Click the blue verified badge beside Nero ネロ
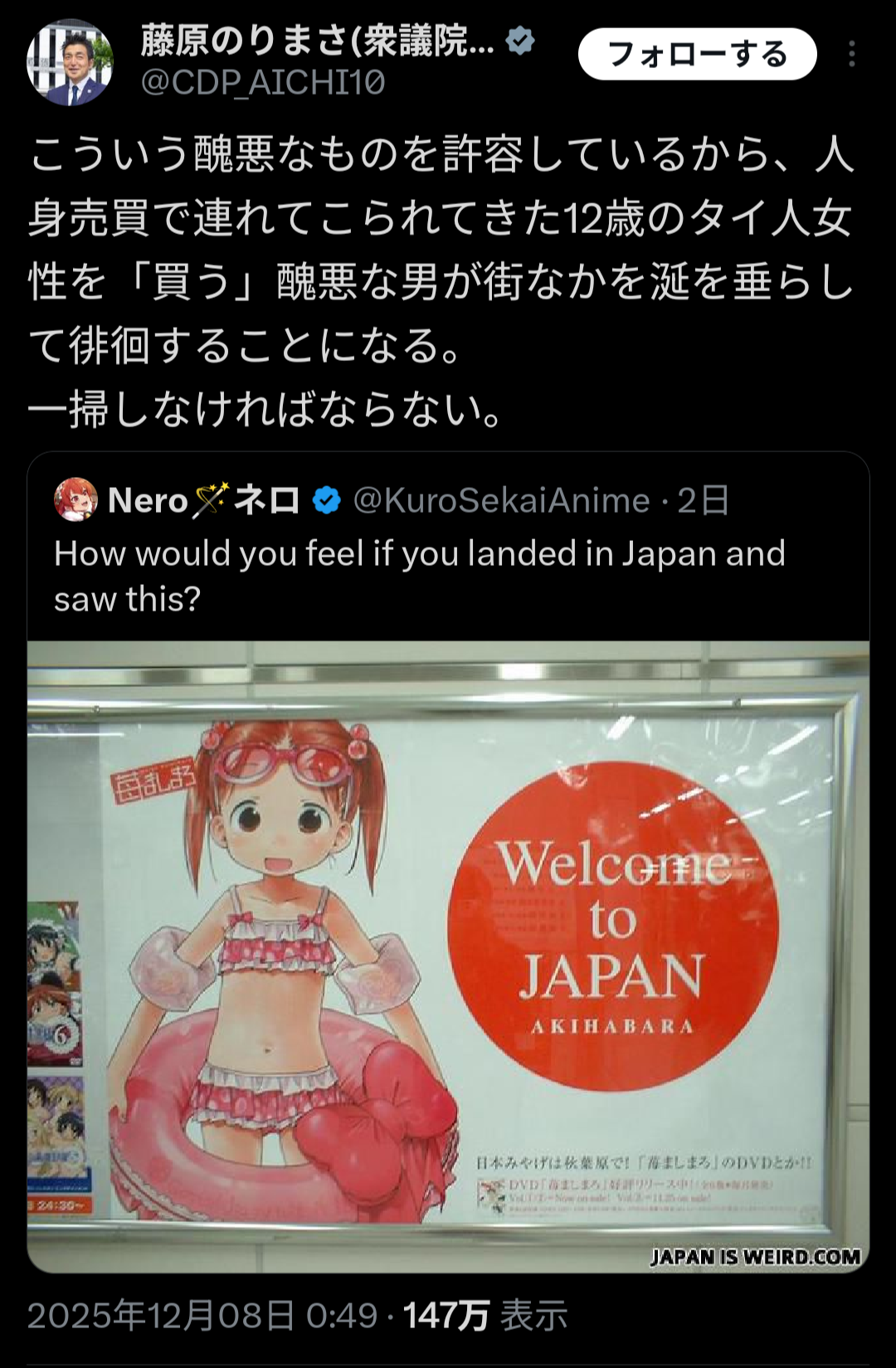 (327, 500)
